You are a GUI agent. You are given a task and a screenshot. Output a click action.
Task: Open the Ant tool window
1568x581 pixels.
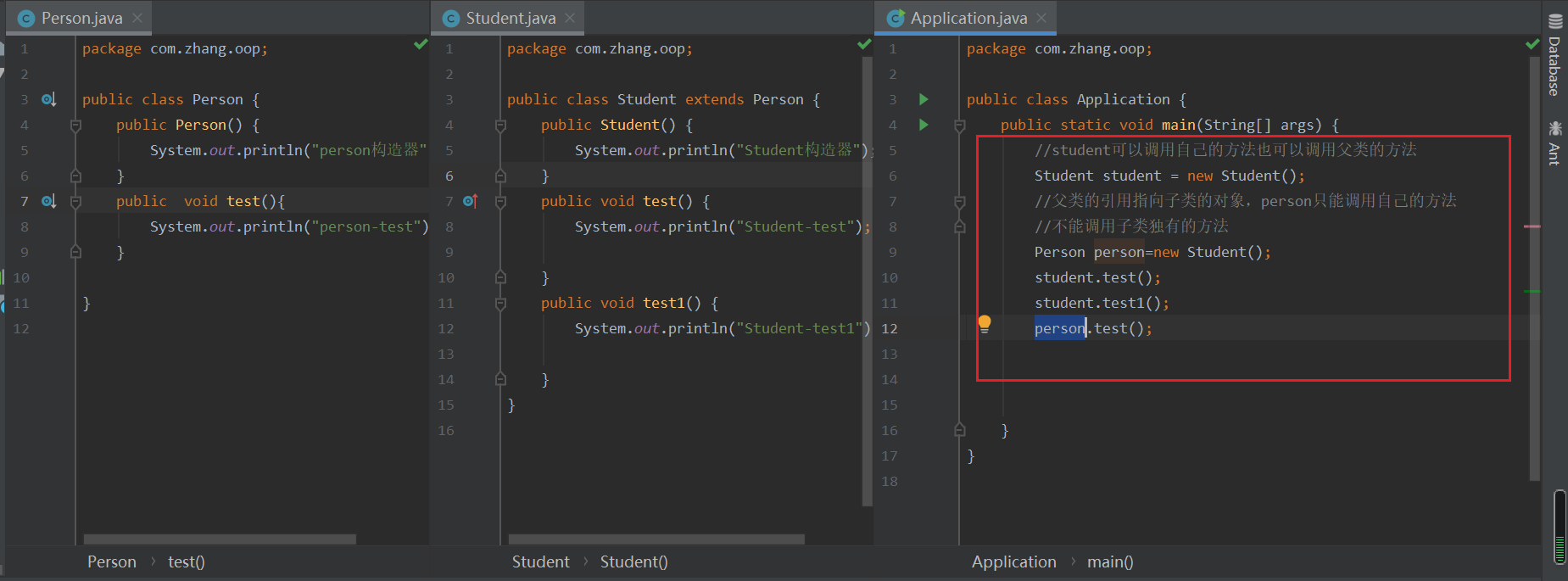point(1554,142)
